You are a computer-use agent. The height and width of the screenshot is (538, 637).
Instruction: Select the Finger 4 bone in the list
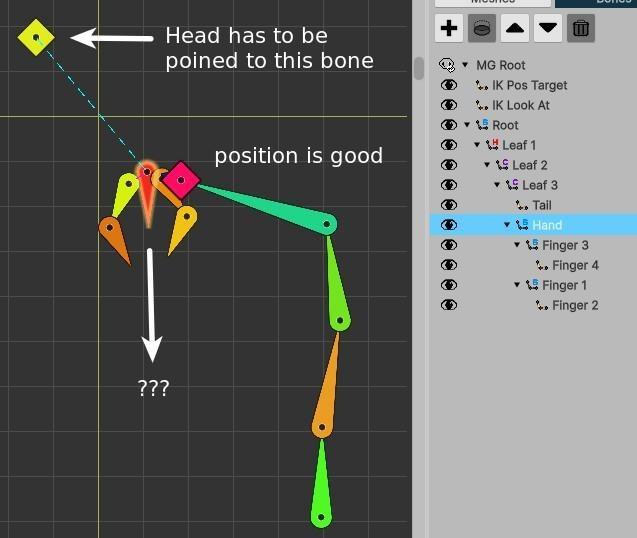click(575, 265)
